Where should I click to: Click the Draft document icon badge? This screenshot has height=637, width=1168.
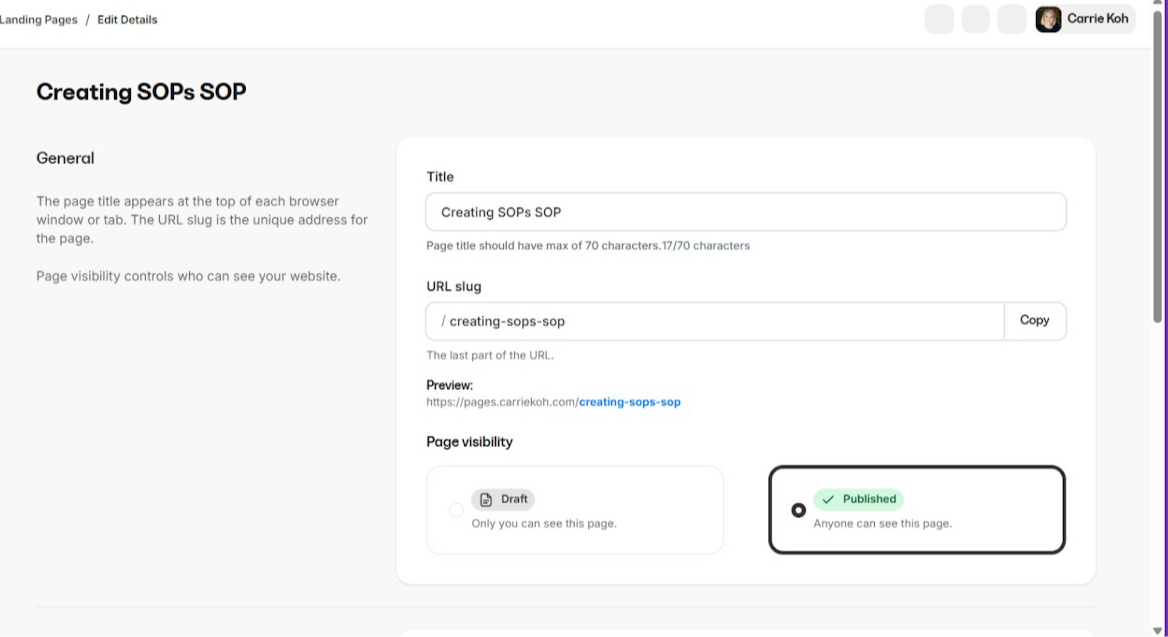pyautogui.click(x=487, y=499)
